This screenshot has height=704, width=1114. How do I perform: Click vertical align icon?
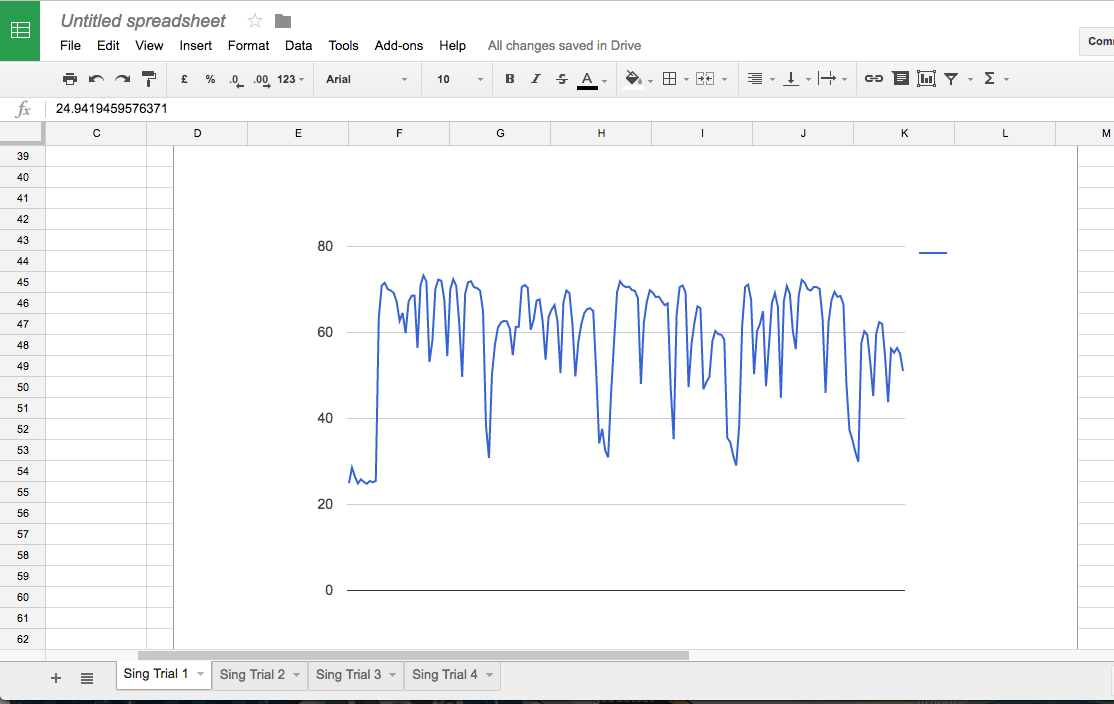pos(791,79)
